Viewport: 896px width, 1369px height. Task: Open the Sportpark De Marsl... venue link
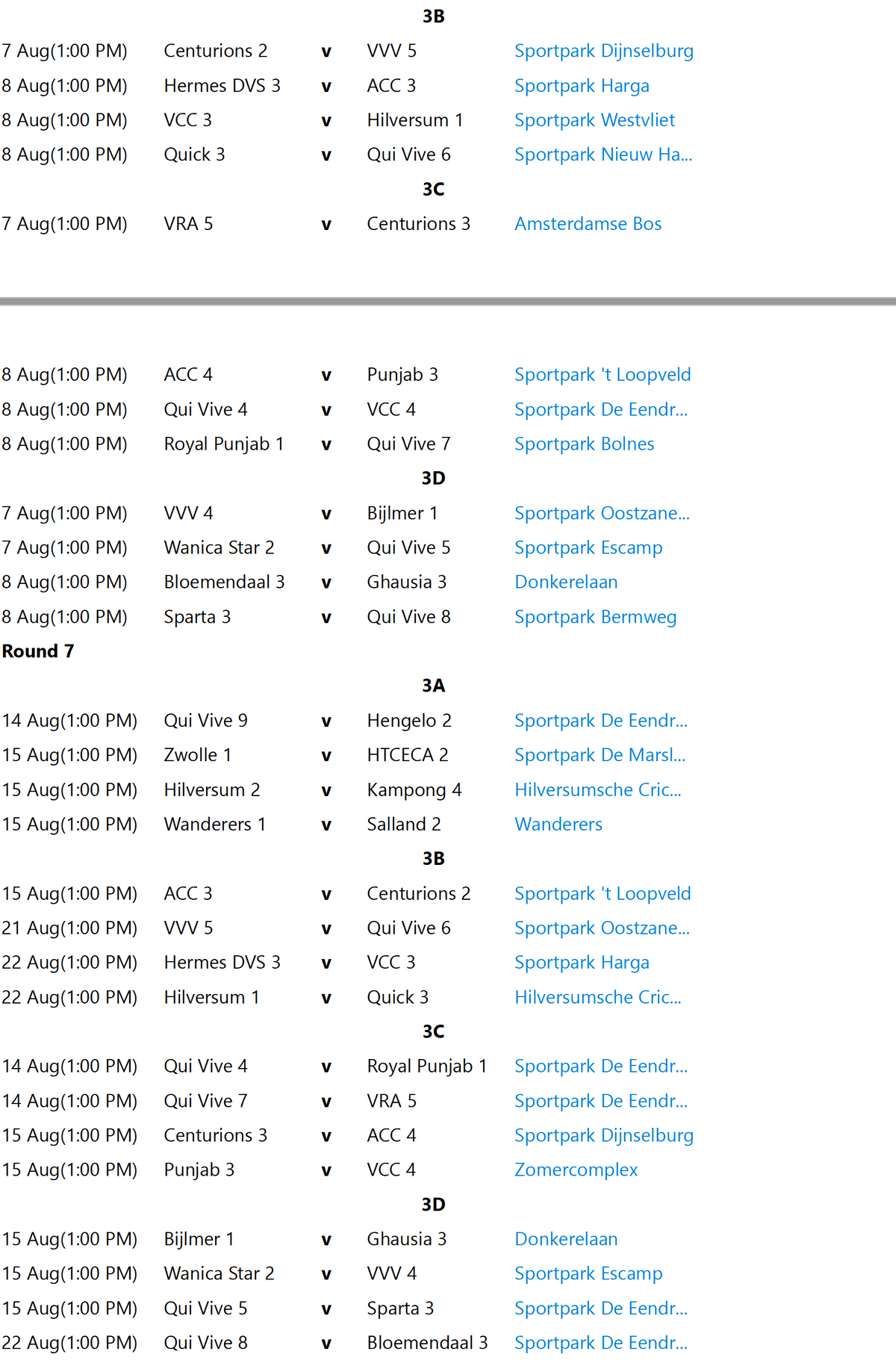600,755
